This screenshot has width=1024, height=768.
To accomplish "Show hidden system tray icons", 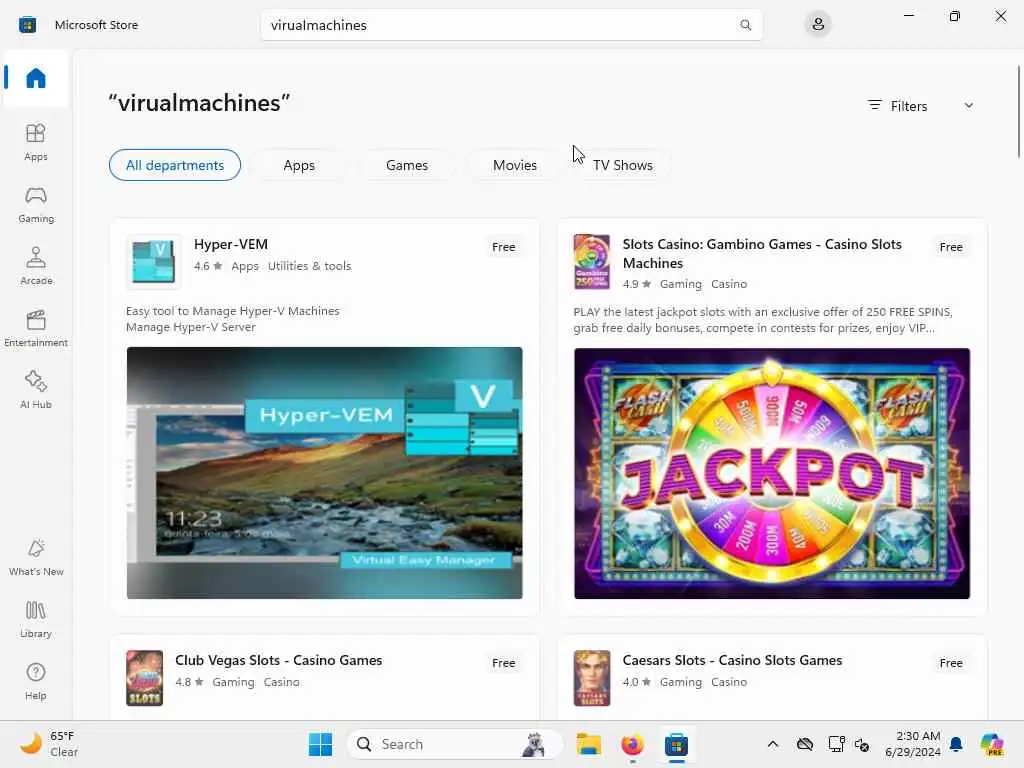I will pyautogui.click(x=773, y=744).
